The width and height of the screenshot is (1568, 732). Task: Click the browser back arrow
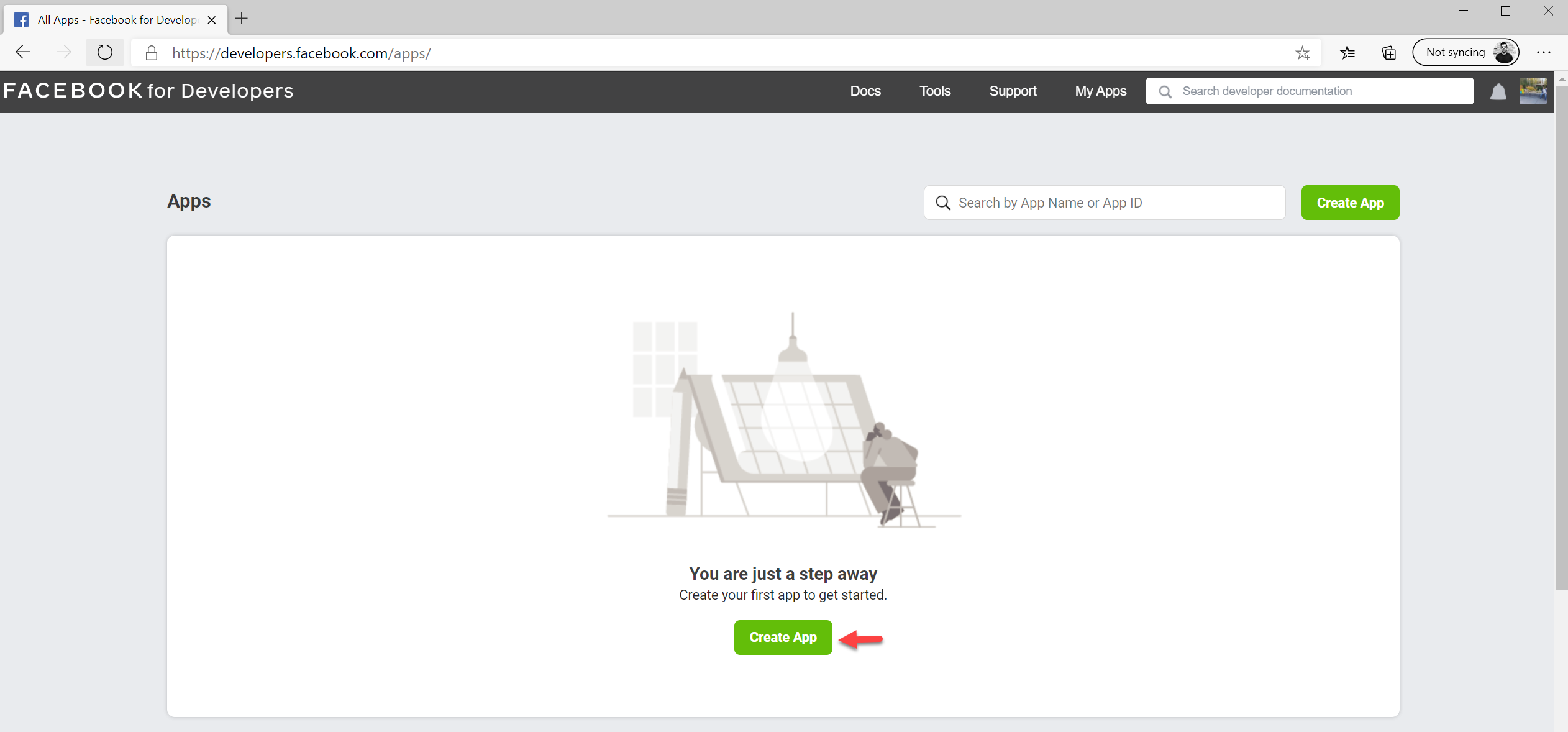[23, 53]
